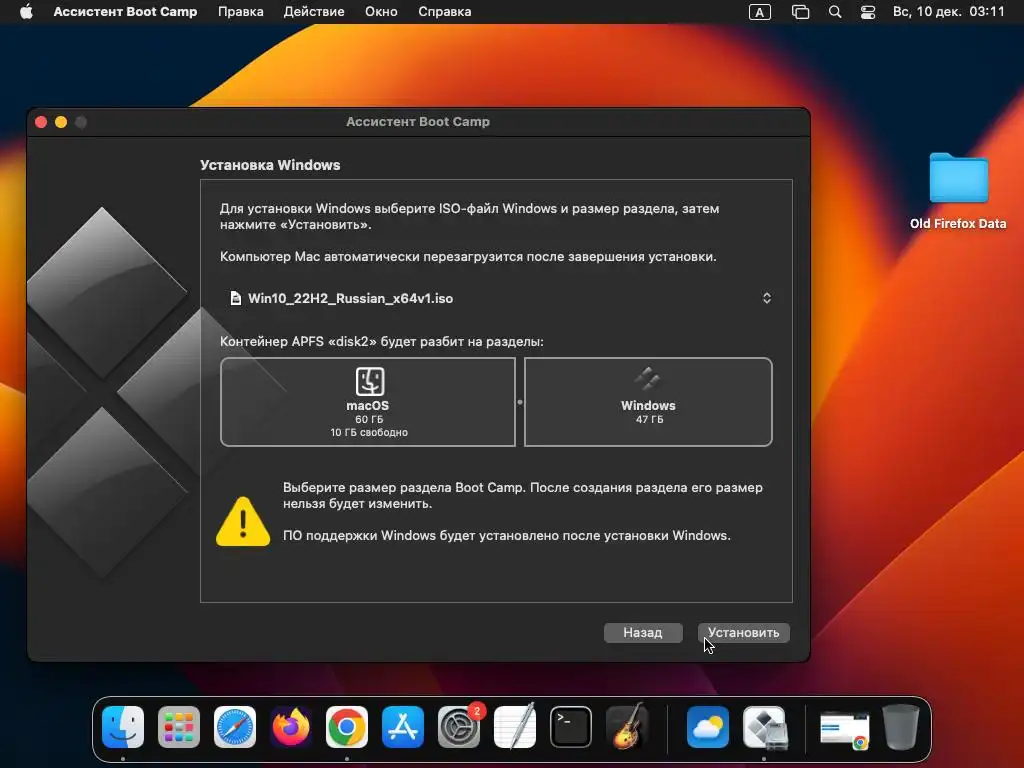This screenshot has width=1024, height=768.
Task: Click the ISO document file icon
Action: coord(236,298)
